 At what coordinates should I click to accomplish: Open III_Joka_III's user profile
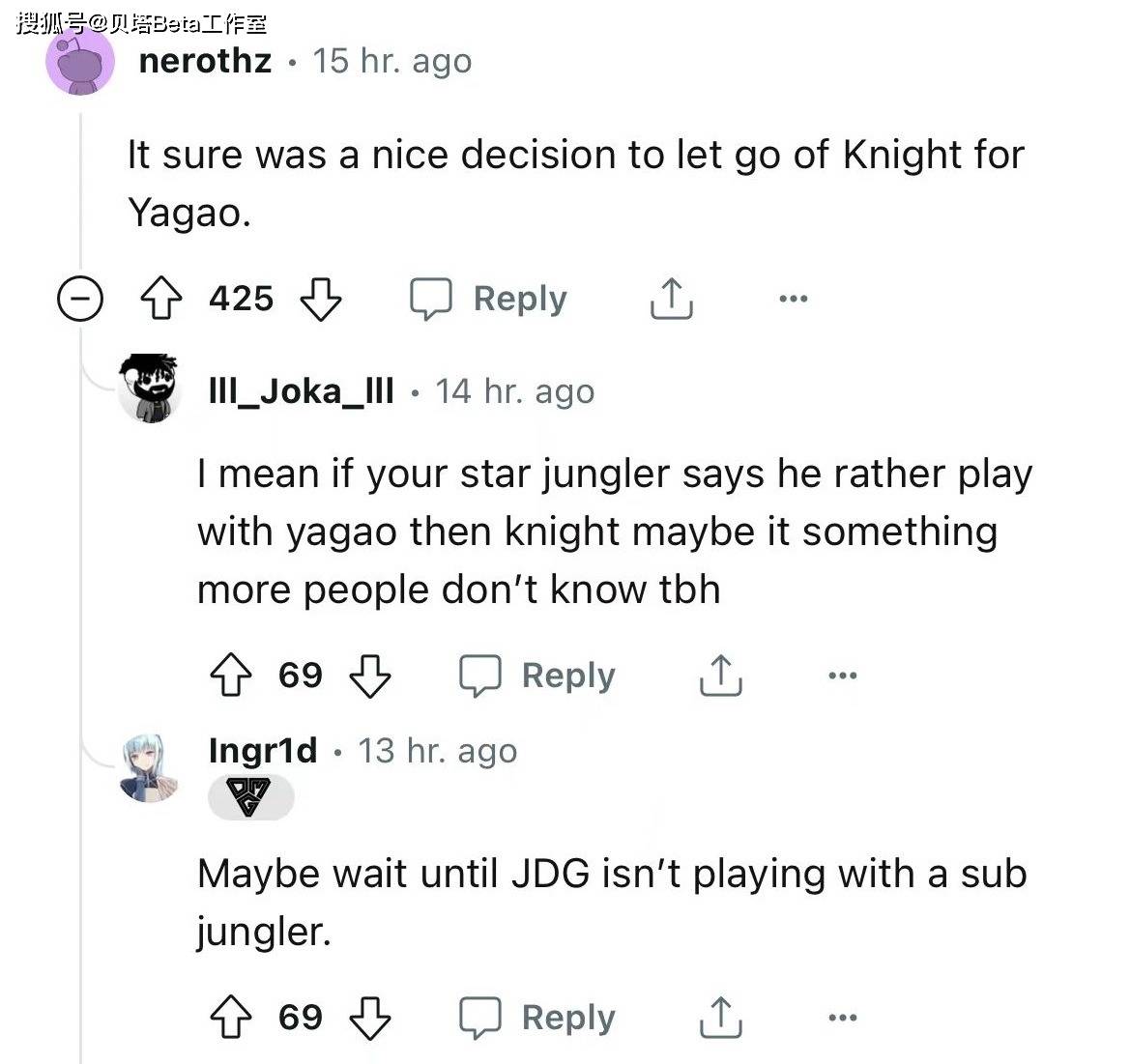(301, 391)
